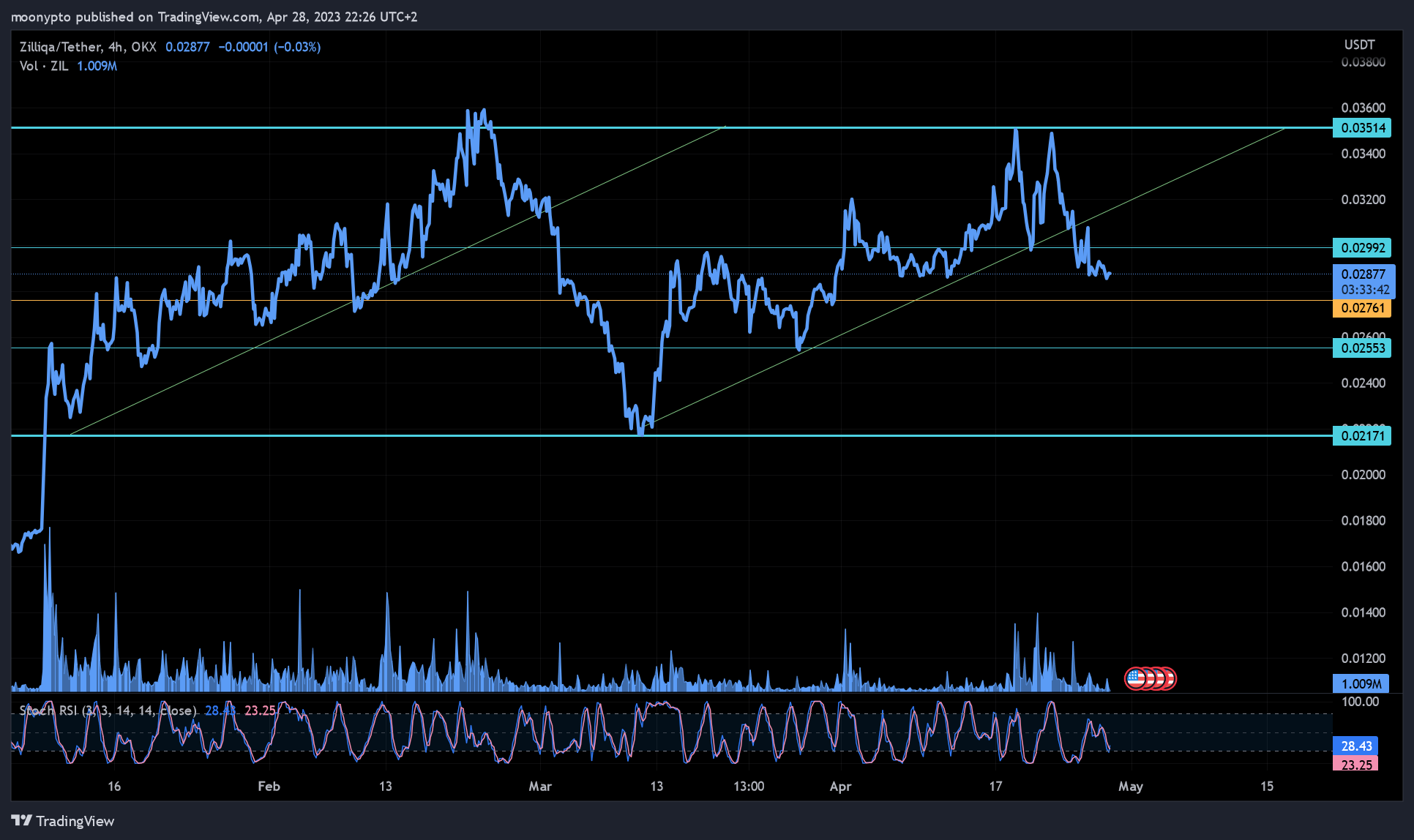
Task: Click the 1.009M volume axis tag
Action: coord(1361,684)
